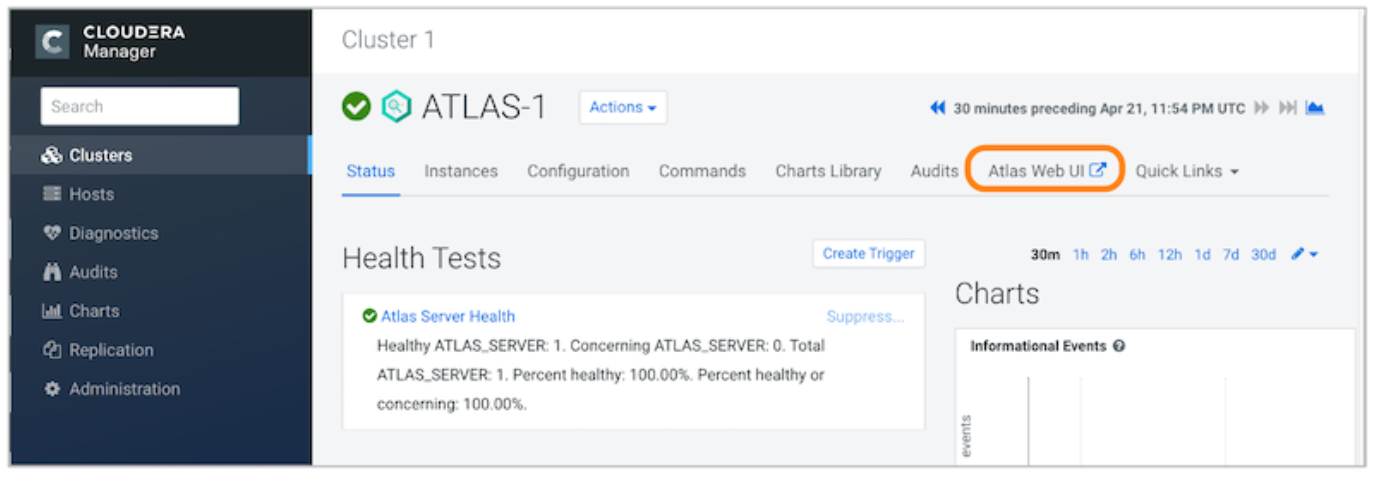1376x480 pixels.
Task: Step the time range forward one interval
Action: click(1263, 108)
